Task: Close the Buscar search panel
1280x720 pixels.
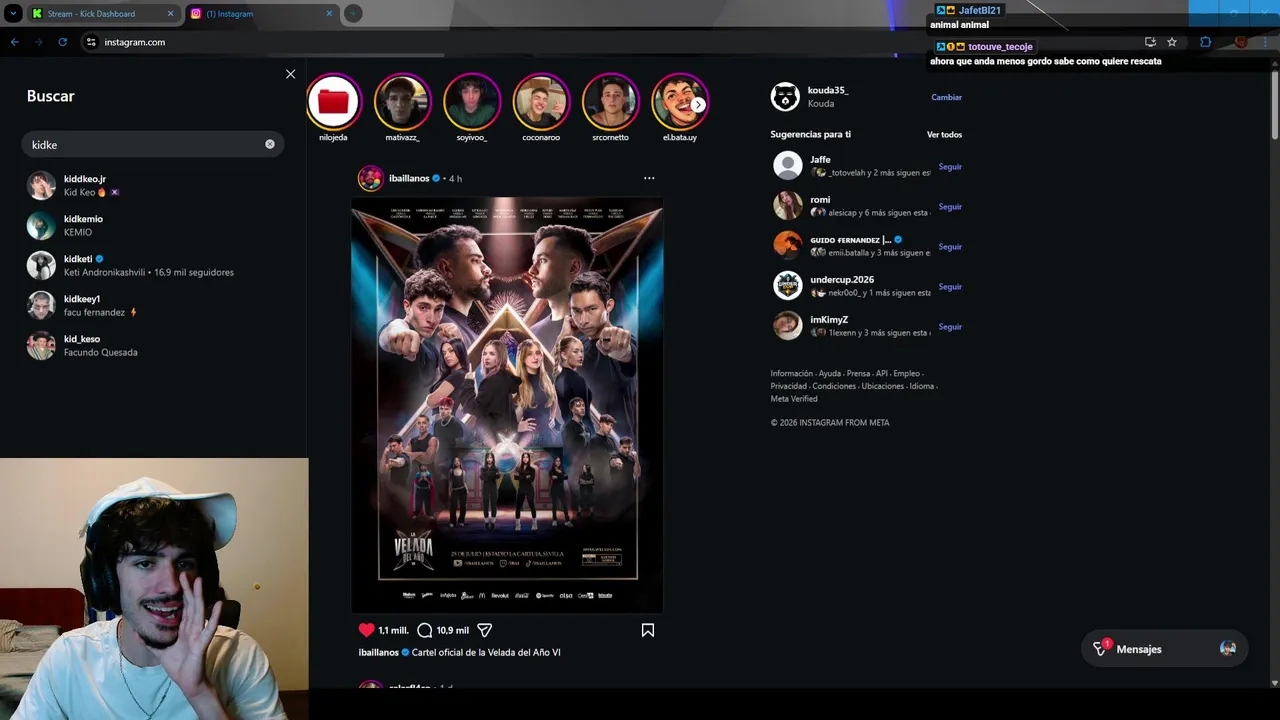Action: (290, 74)
